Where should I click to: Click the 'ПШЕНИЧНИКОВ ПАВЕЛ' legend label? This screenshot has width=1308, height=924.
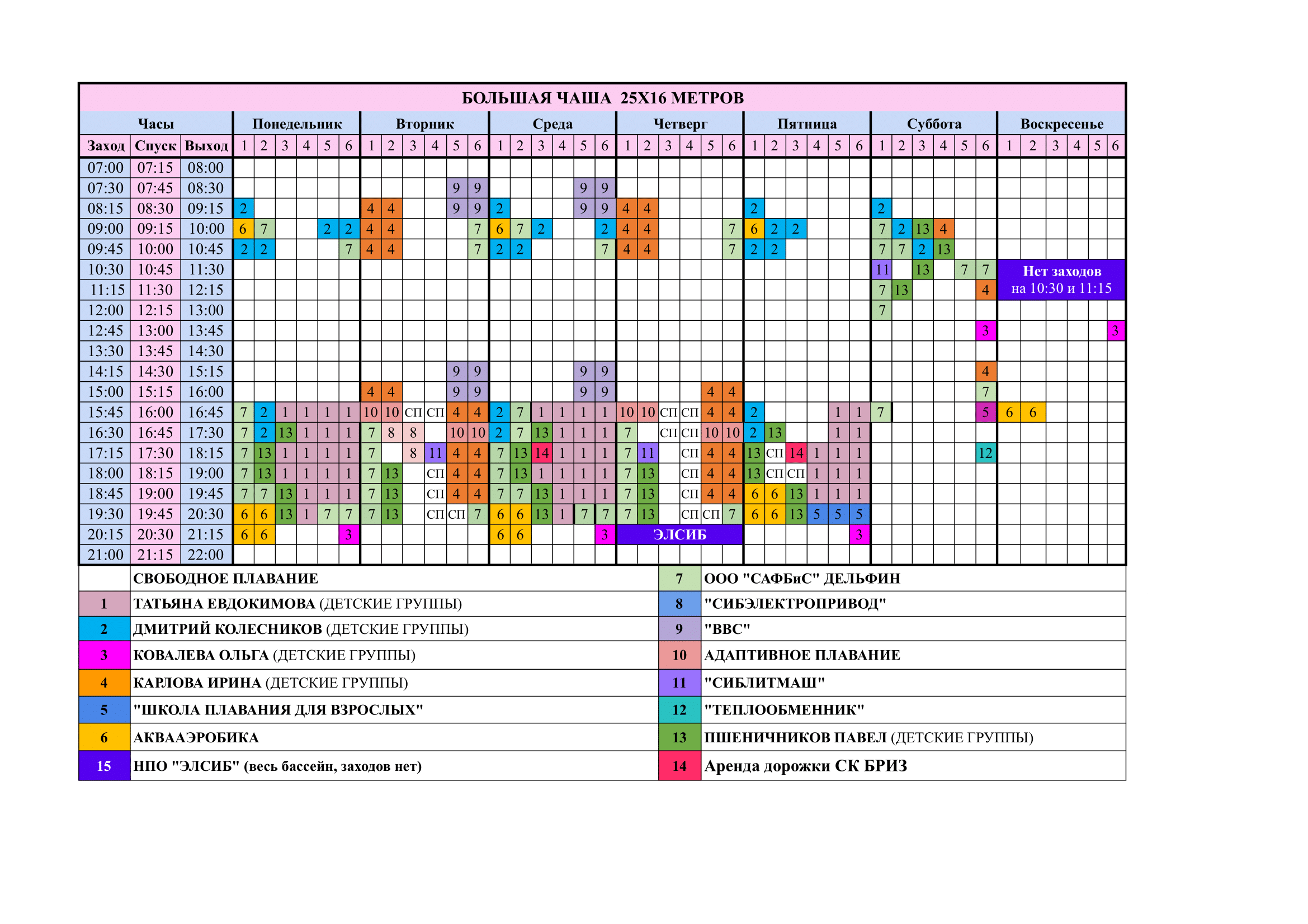(795, 737)
